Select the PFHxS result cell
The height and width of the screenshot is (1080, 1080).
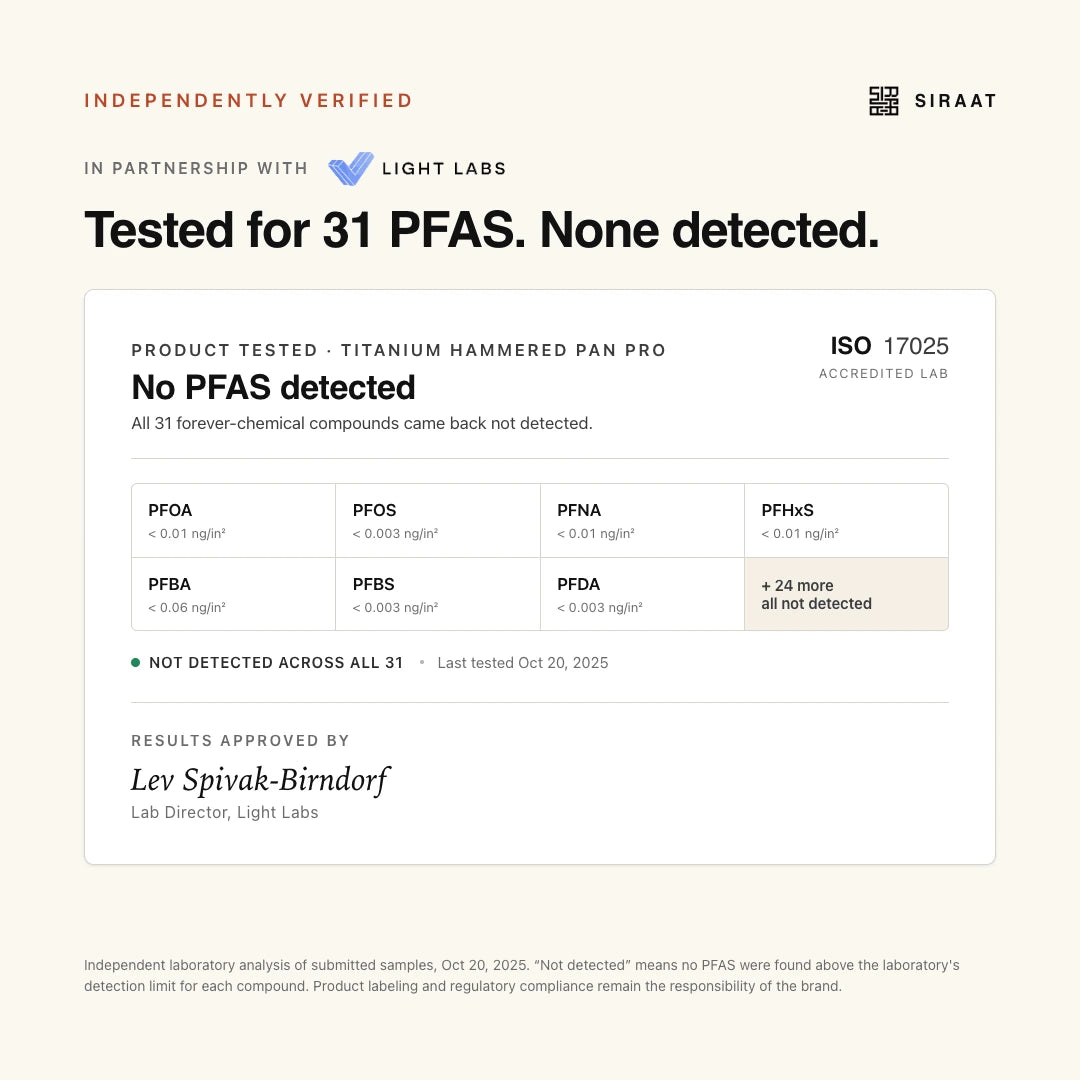[x=847, y=521]
